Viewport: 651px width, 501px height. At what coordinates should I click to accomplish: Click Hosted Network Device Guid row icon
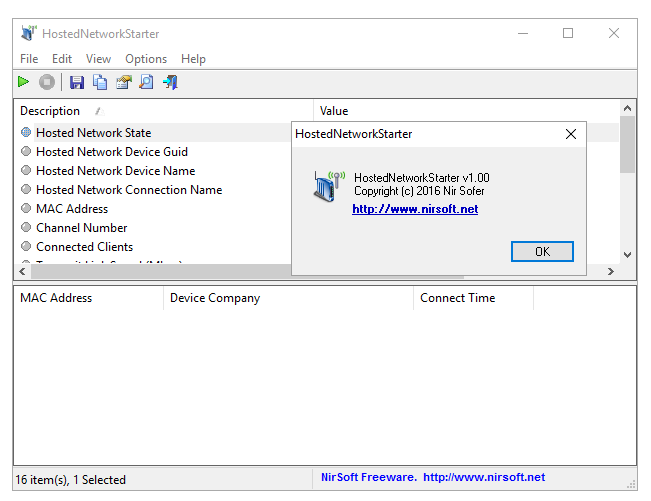(26, 151)
